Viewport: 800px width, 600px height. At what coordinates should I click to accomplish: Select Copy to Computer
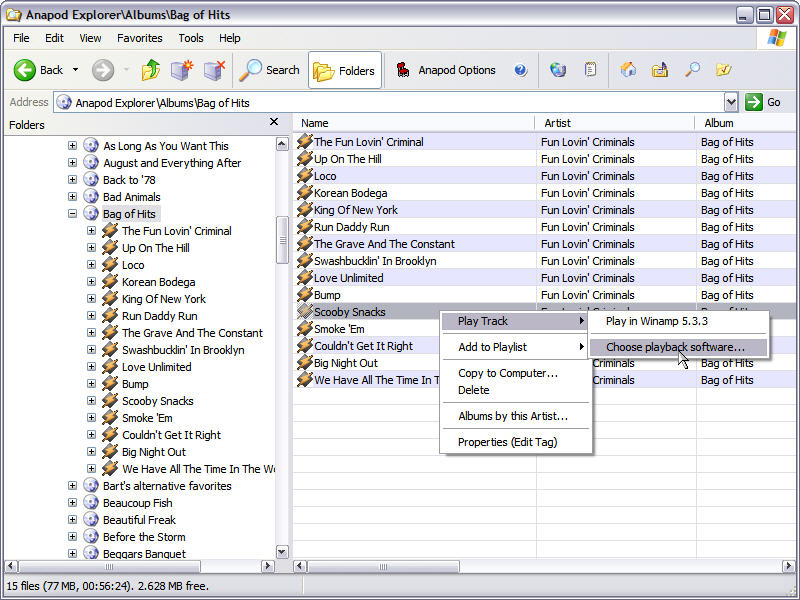[x=516, y=373]
